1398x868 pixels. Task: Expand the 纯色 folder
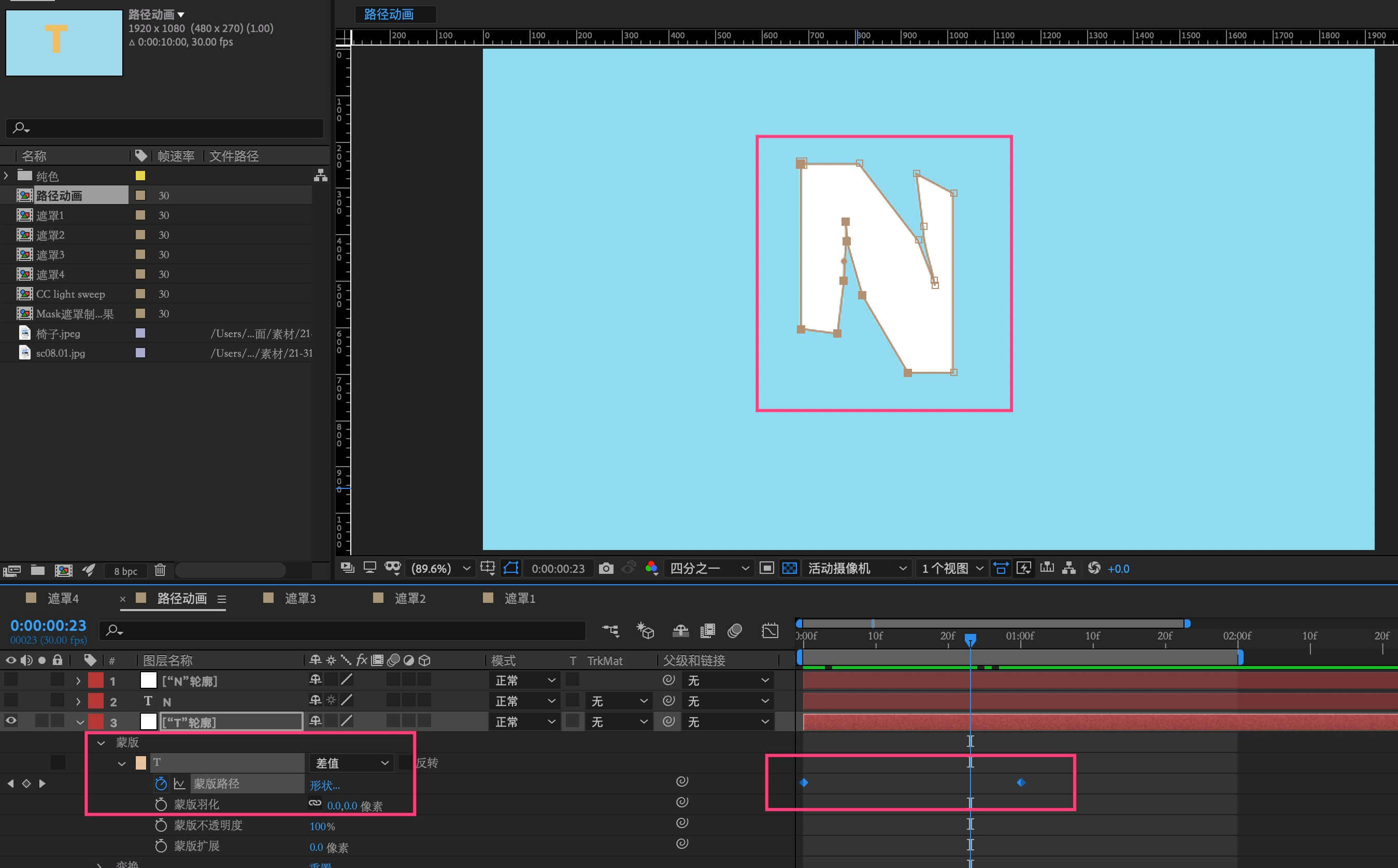coord(6,176)
